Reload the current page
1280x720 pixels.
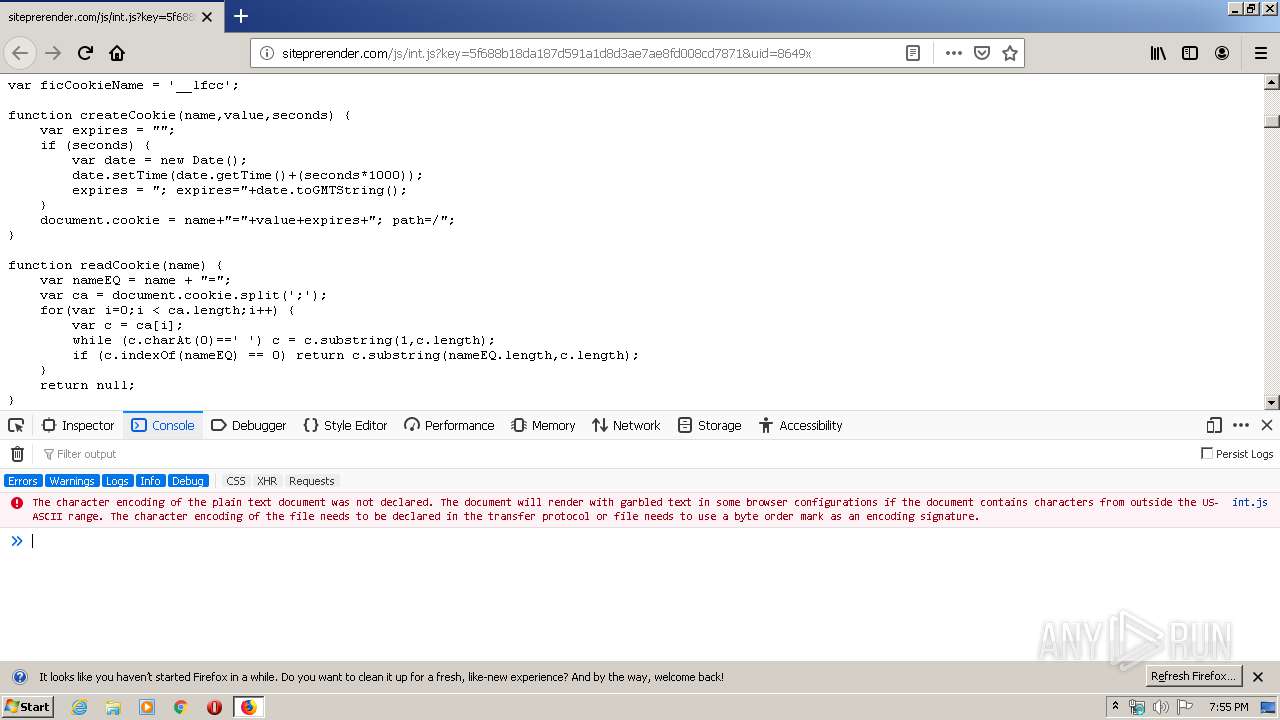click(85, 53)
